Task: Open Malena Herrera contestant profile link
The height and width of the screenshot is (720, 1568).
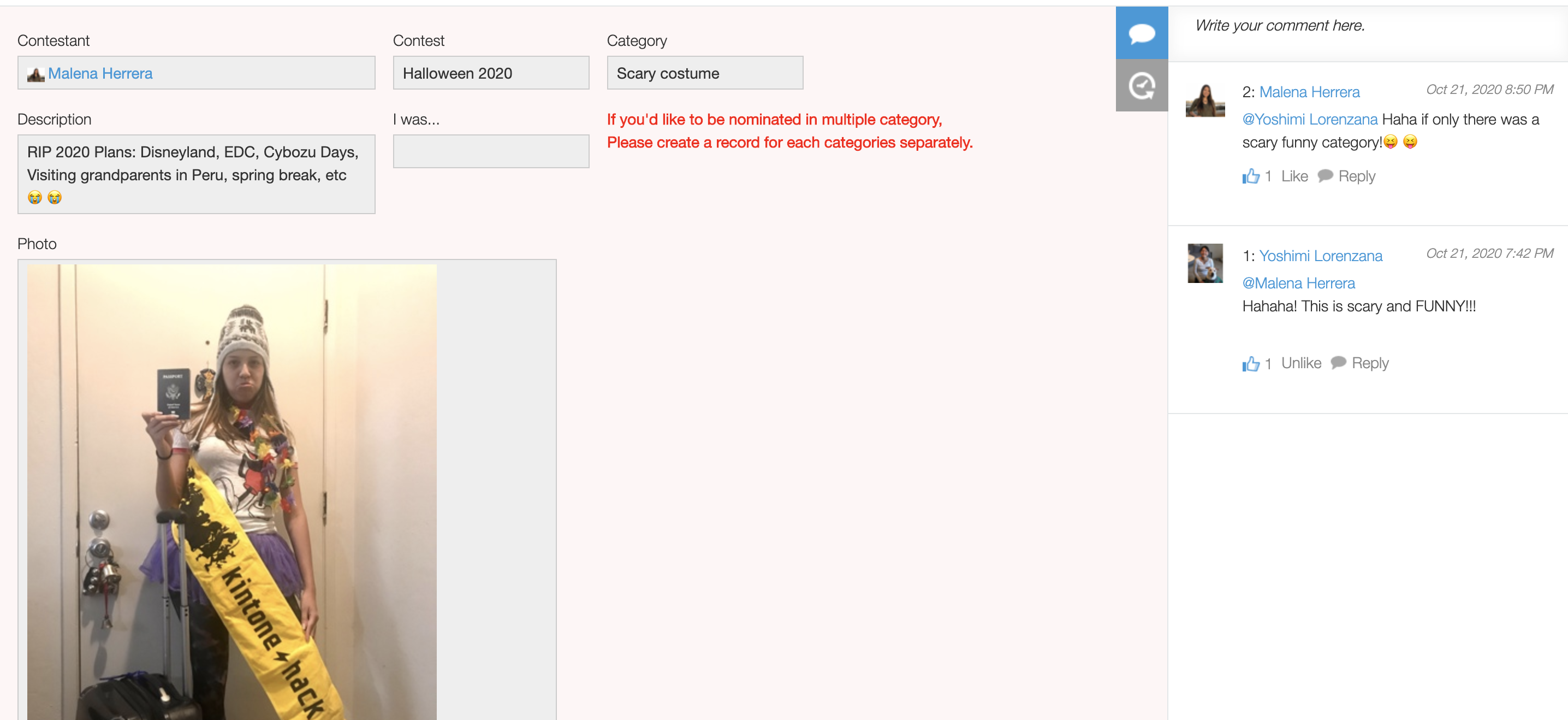Action: [x=100, y=73]
